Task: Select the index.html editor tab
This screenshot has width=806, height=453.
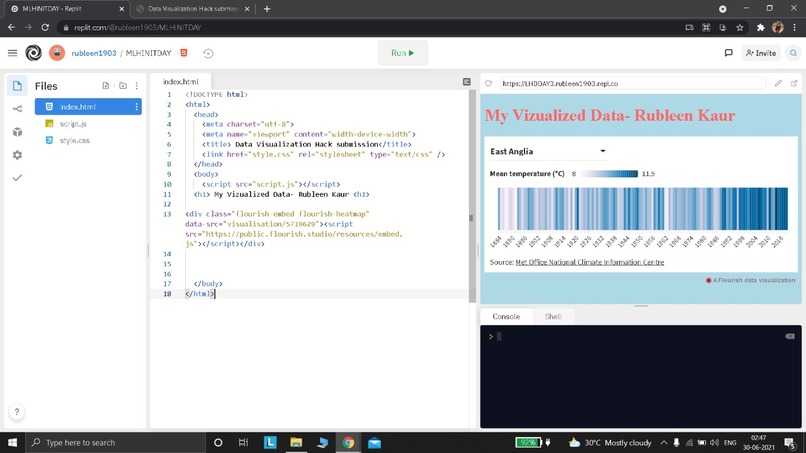Action: pos(180,82)
